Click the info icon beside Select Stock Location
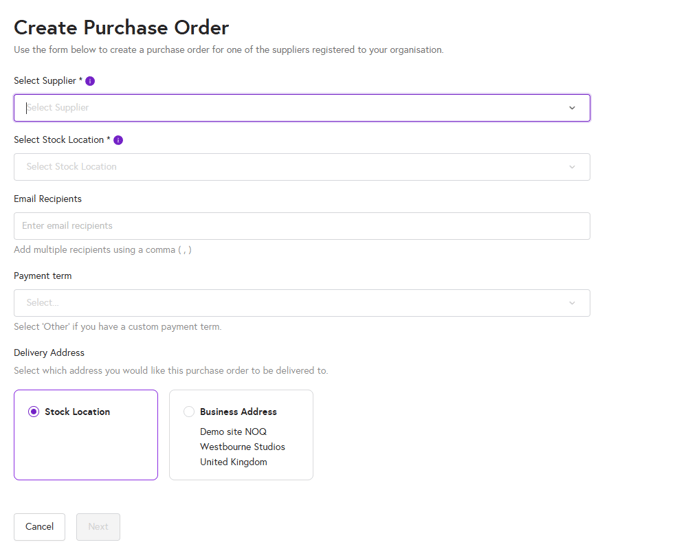The width and height of the screenshot is (688, 549). pyautogui.click(x=118, y=140)
